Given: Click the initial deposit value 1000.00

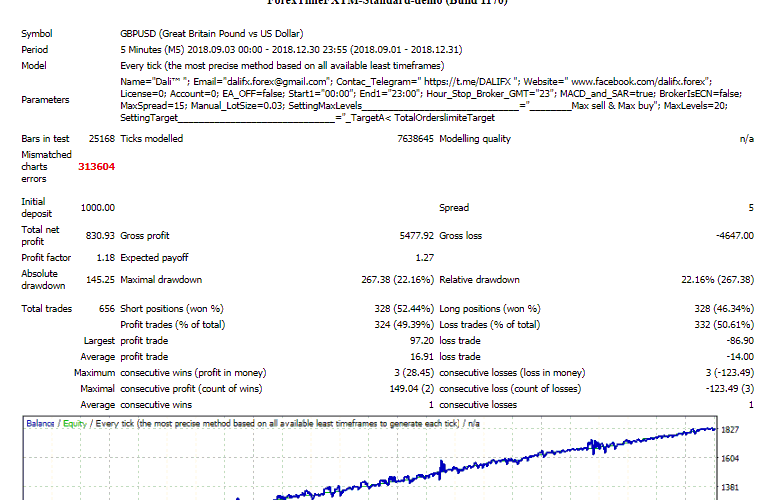Looking at the screenshot, I should coord(97,208).
